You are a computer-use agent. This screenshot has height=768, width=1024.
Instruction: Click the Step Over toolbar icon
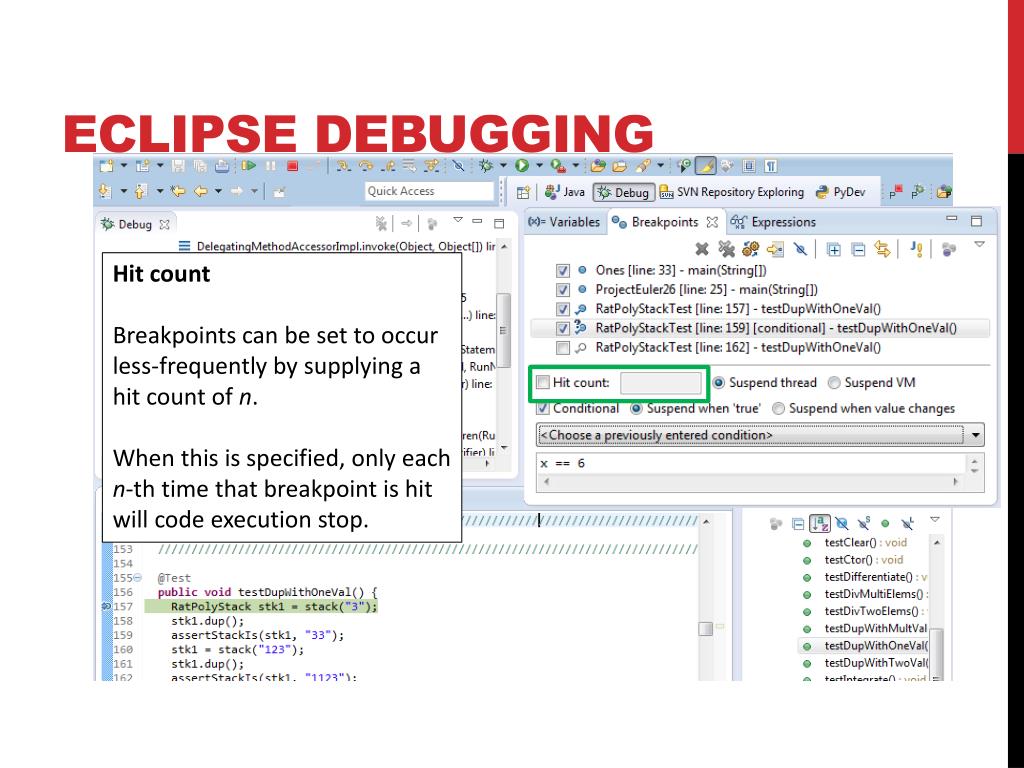pos(366,166)
